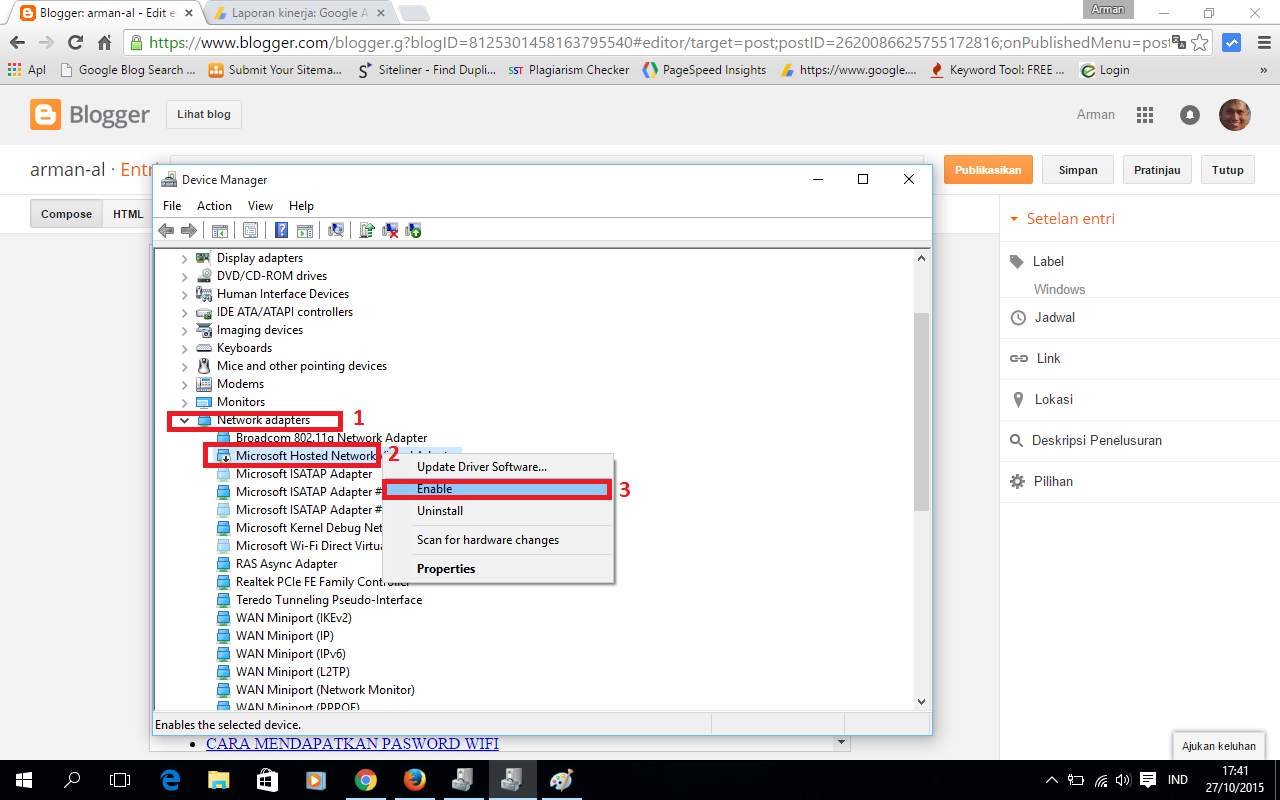Screen dimensions: 1280x800
Task: Expand Display adapters node
Action: [184, 258]
